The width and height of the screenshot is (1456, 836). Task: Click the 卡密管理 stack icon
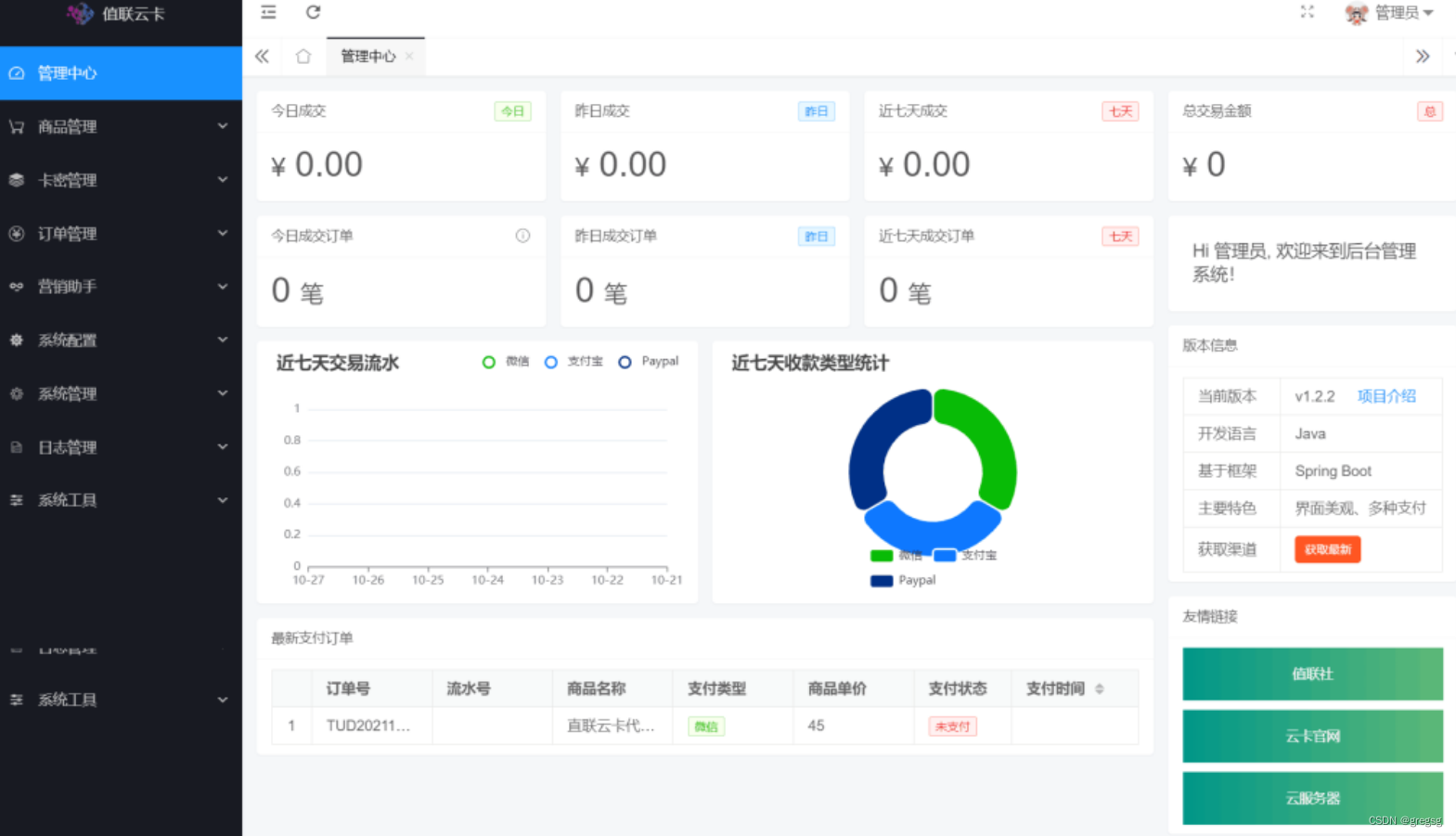[17, 180]
